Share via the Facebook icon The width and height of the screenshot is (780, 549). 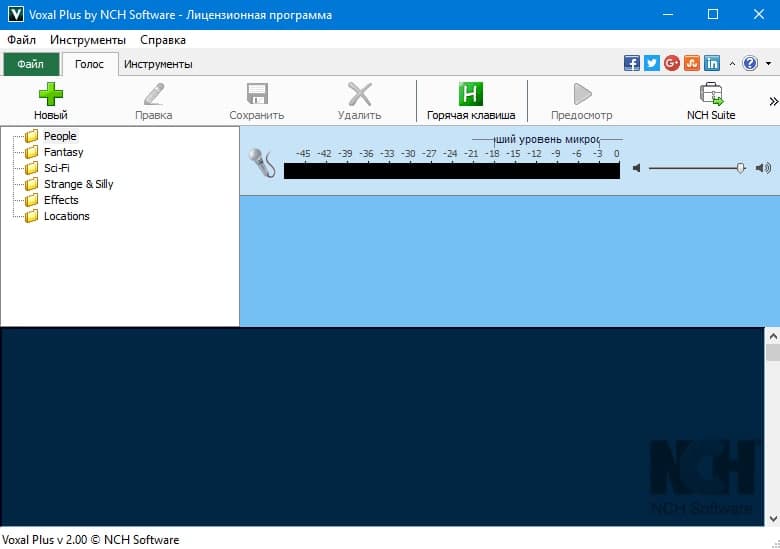coord(632,63)
